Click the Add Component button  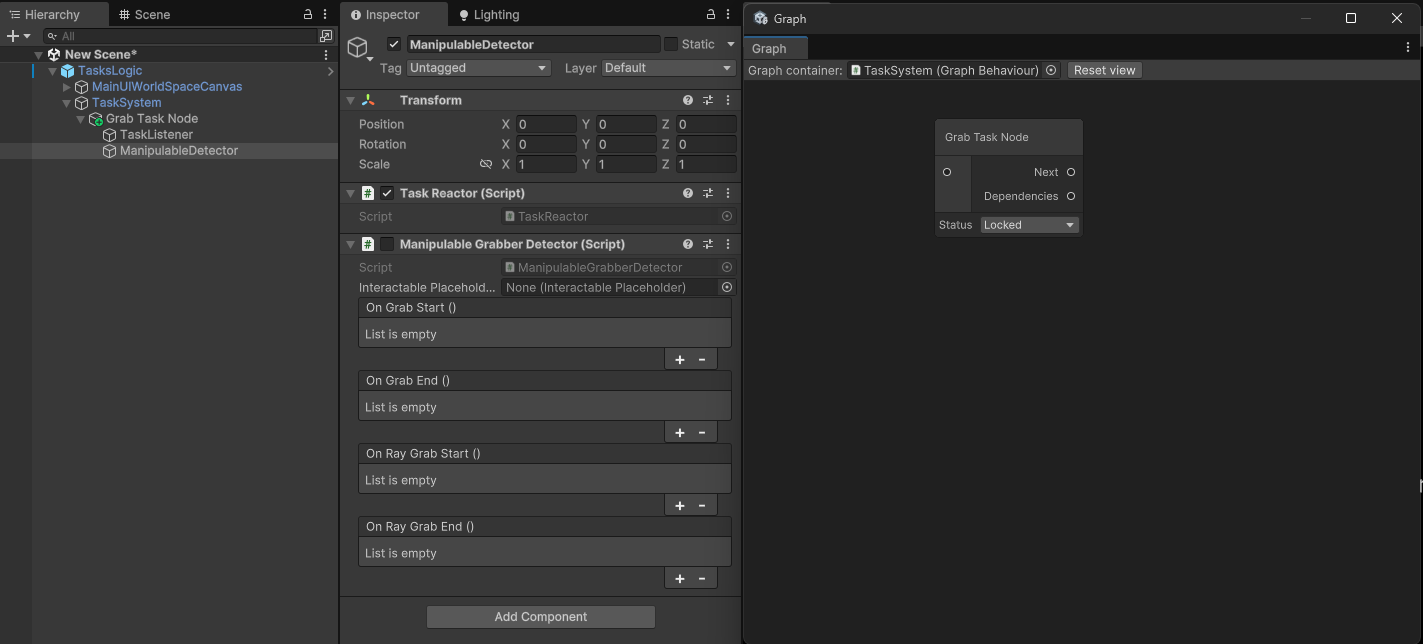(x=540, y=617)
